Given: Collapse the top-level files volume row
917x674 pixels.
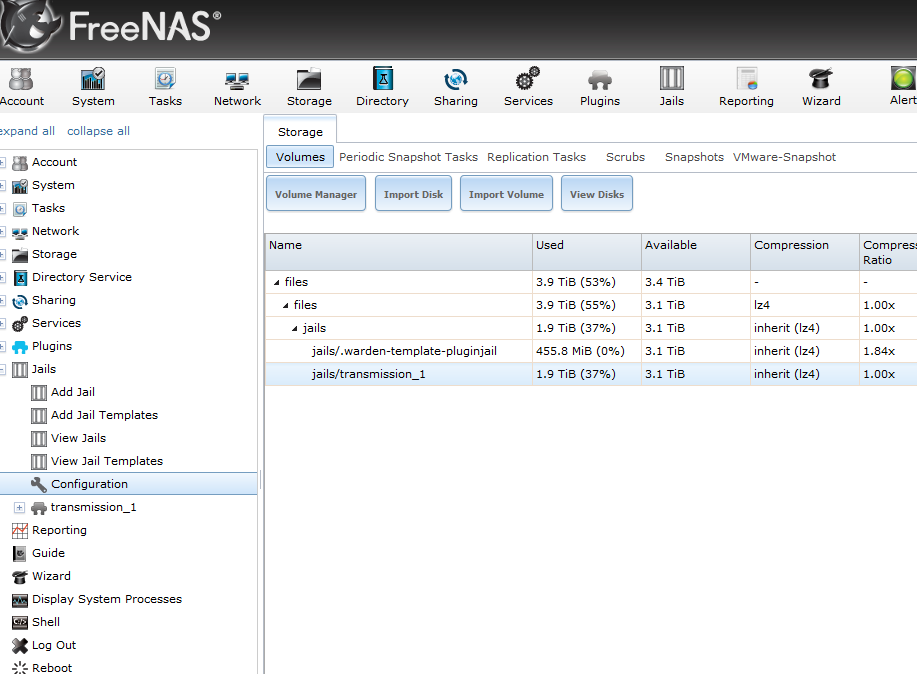Looking at the screenshot, I should coord(277,283).
